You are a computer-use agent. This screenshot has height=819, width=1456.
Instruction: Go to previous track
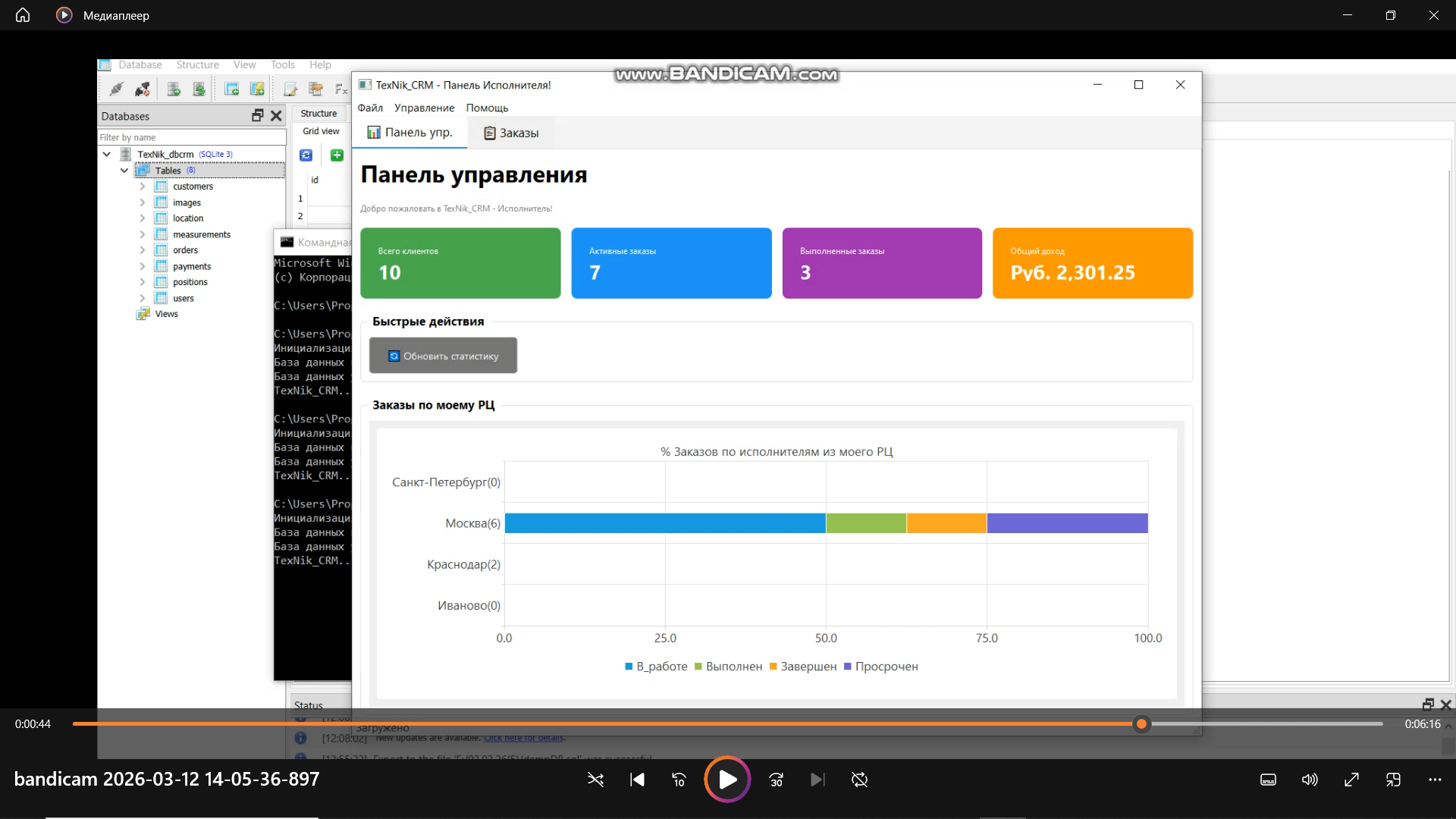pyautogui.click(x=637, y=780)
